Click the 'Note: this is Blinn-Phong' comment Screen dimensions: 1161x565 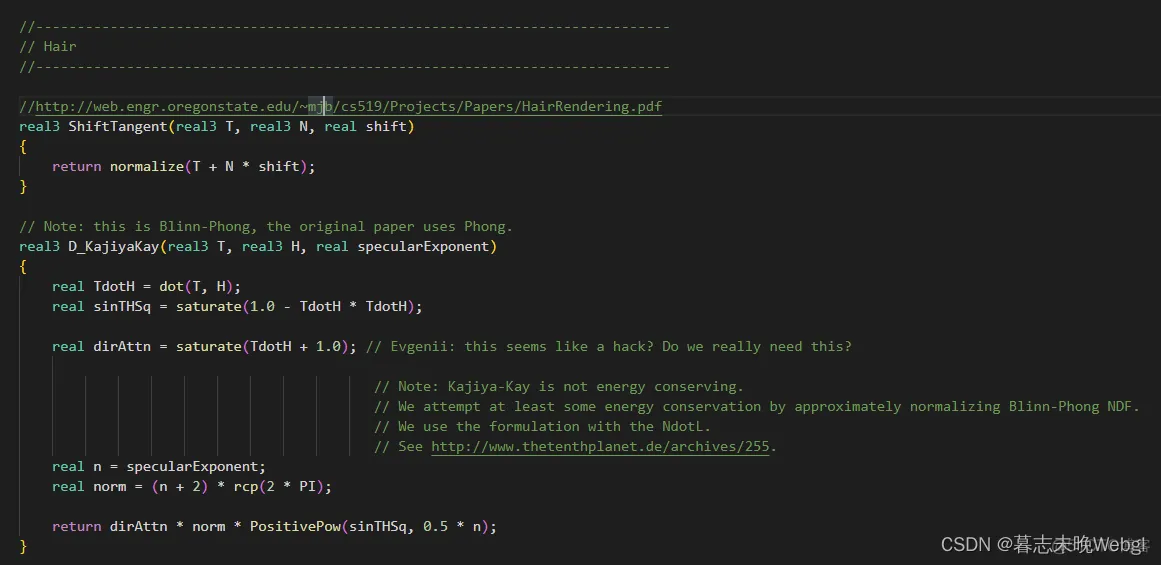tap(266, 227)
